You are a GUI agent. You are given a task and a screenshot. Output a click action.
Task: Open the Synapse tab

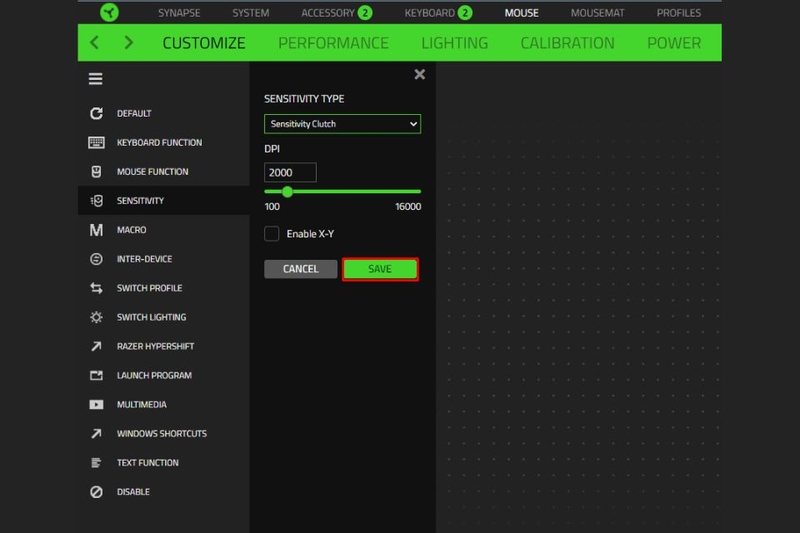tap(179, 13)
